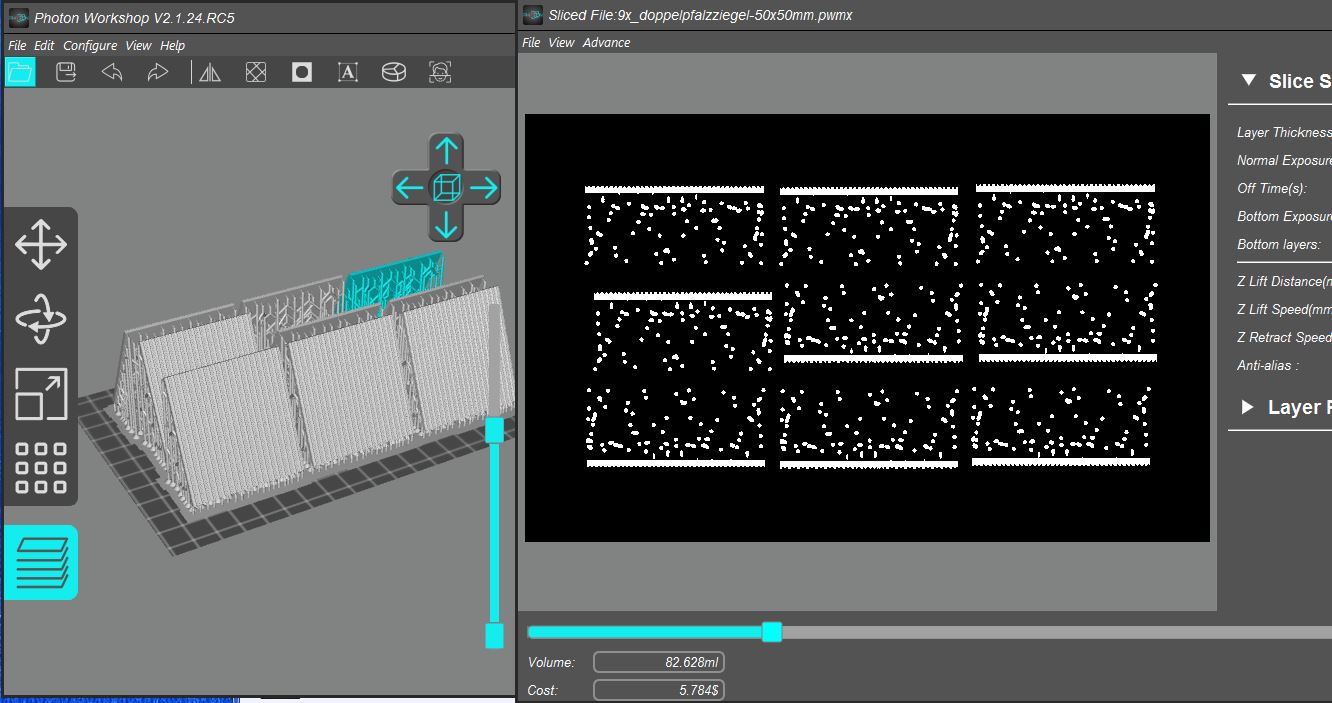Click the Cost field showing 5.784$

(x=658, y=690)
